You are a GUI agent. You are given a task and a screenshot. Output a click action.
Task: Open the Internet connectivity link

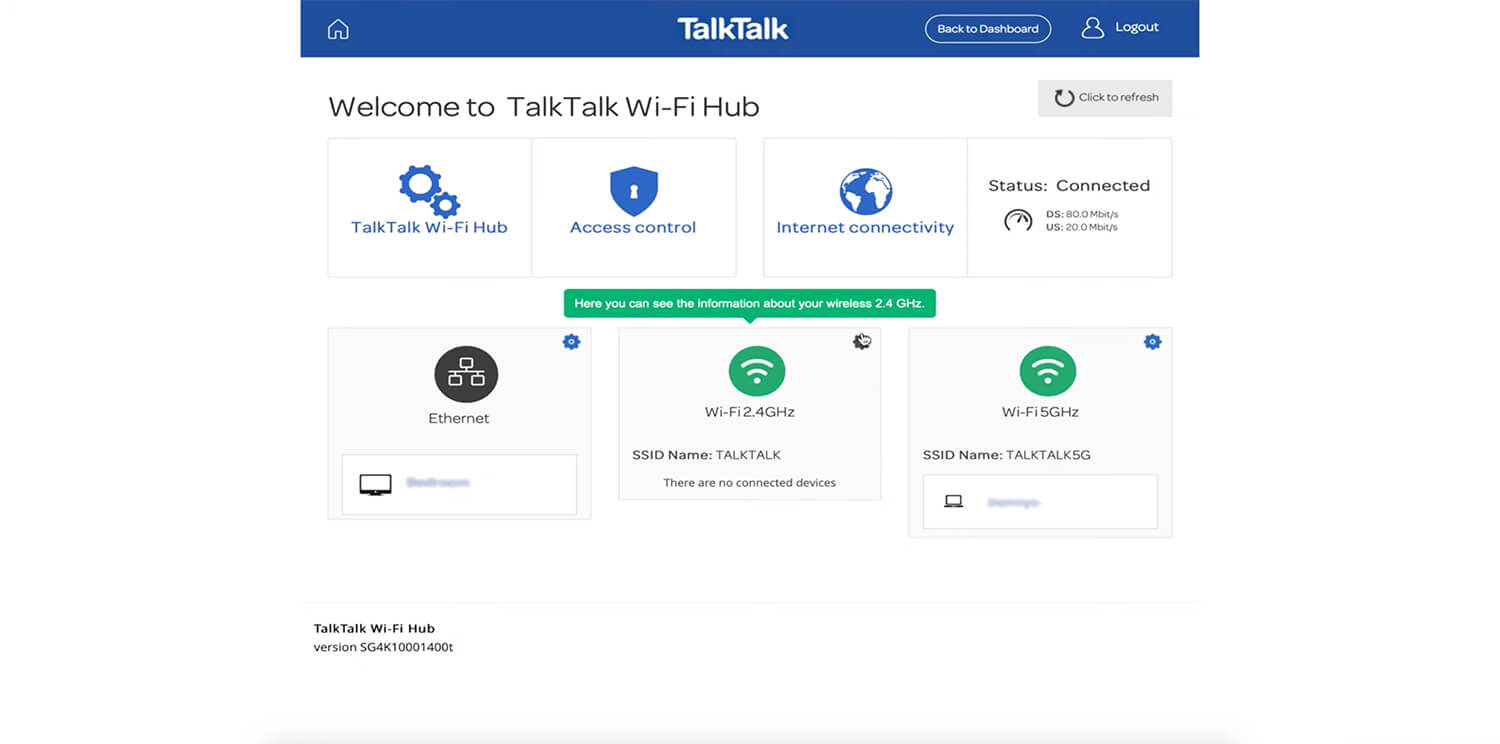point(865,228)
